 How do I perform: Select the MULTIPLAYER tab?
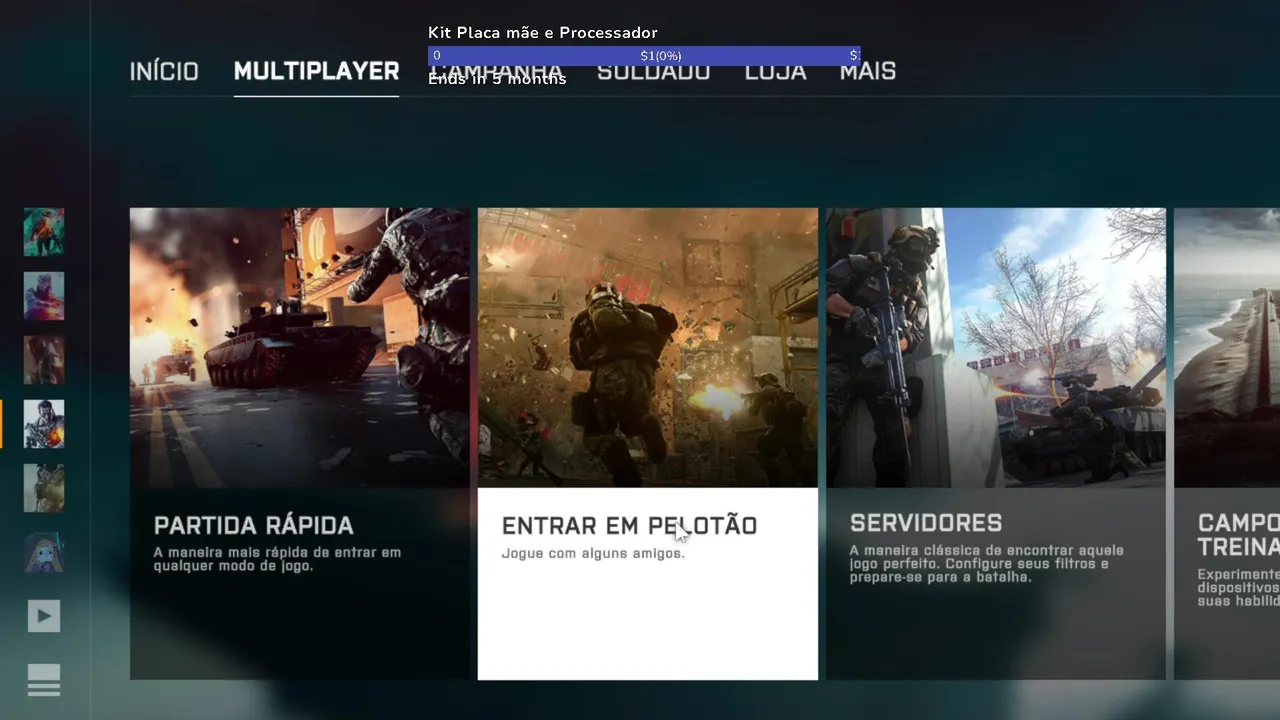(x=316, y=71)
